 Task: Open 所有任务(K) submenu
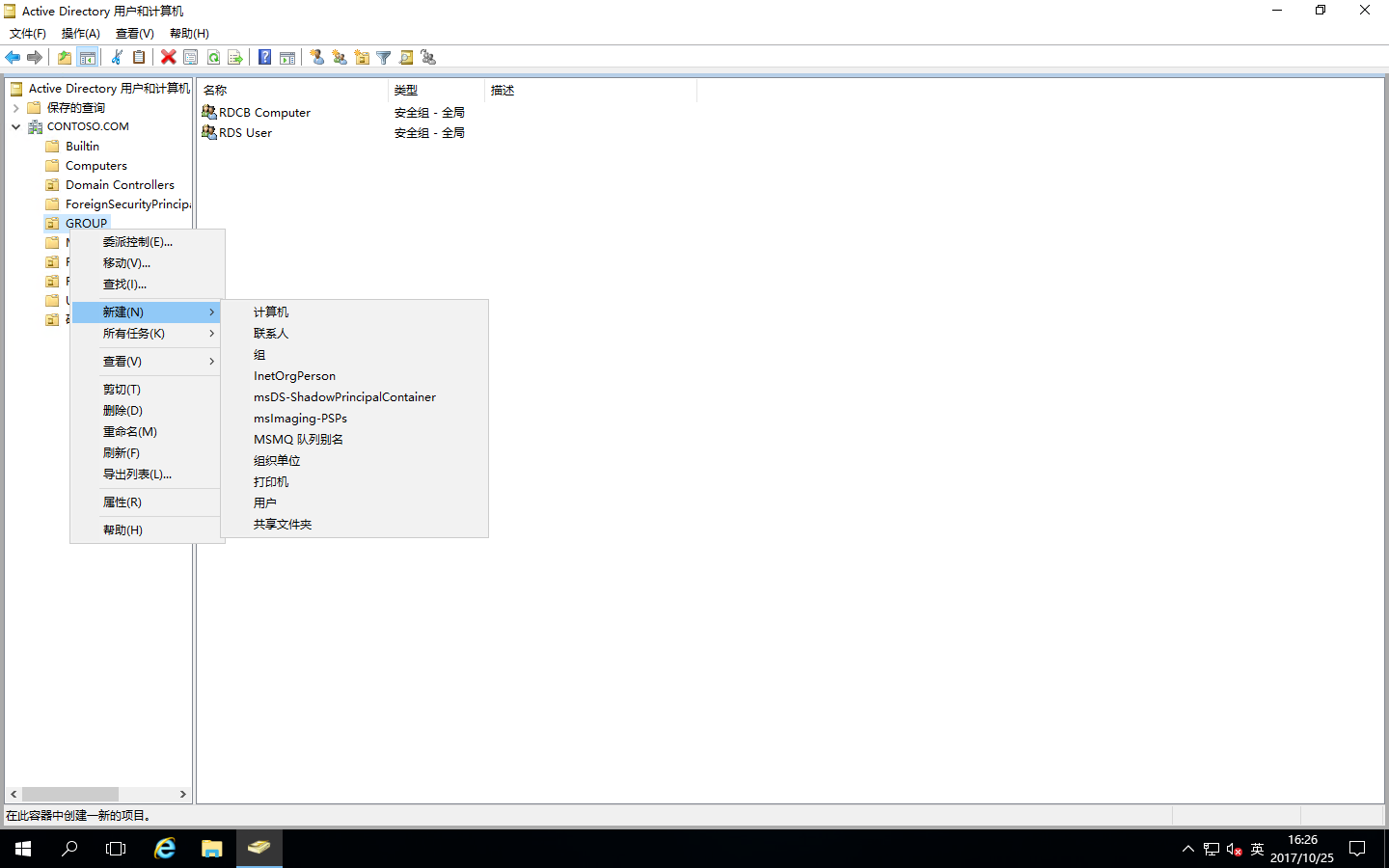148,334
